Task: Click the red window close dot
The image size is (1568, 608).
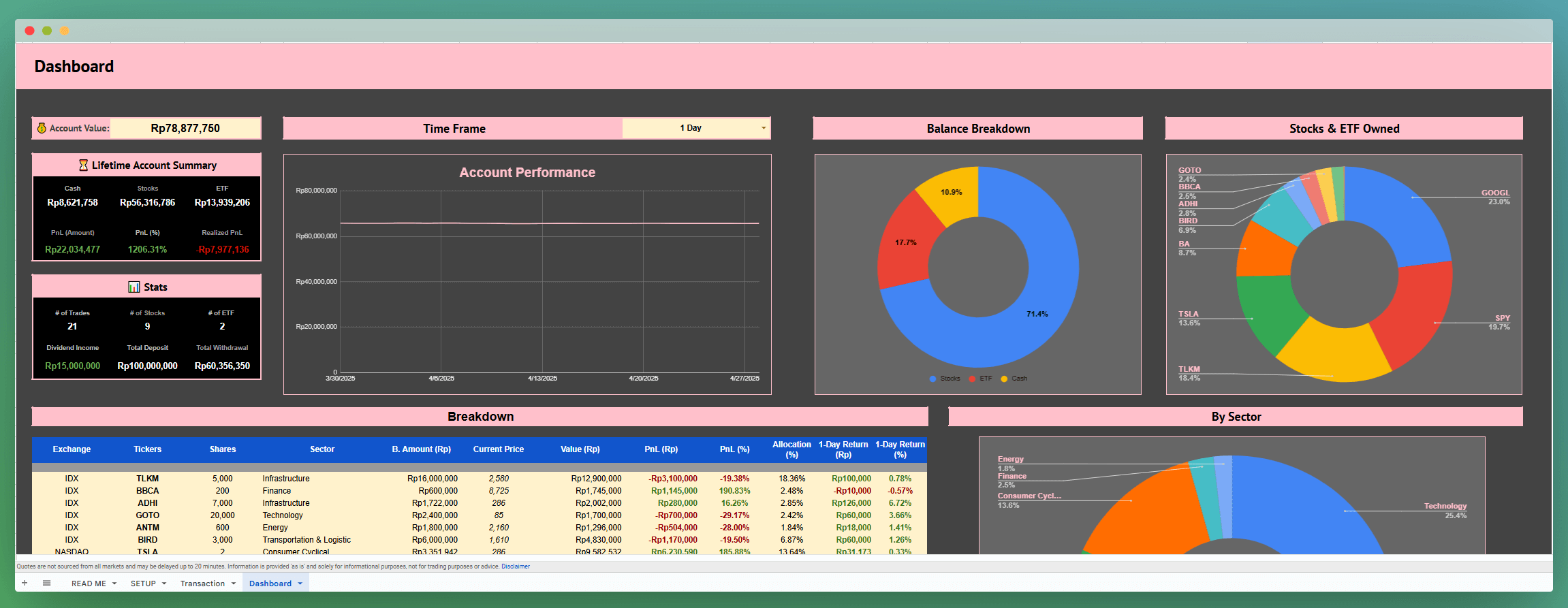Action: pos(29,31)
